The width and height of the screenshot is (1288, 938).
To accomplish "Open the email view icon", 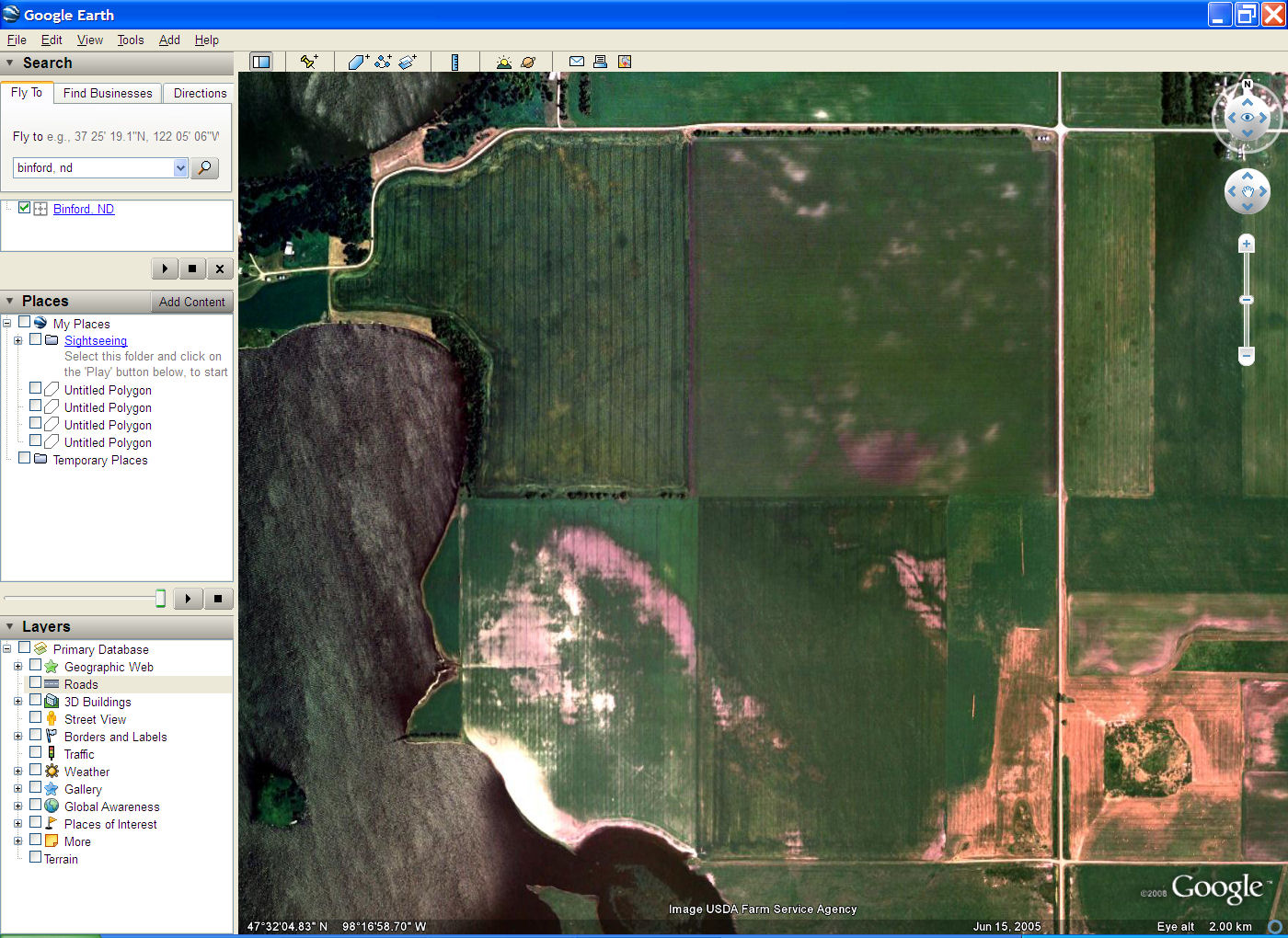I will point(577,62).
